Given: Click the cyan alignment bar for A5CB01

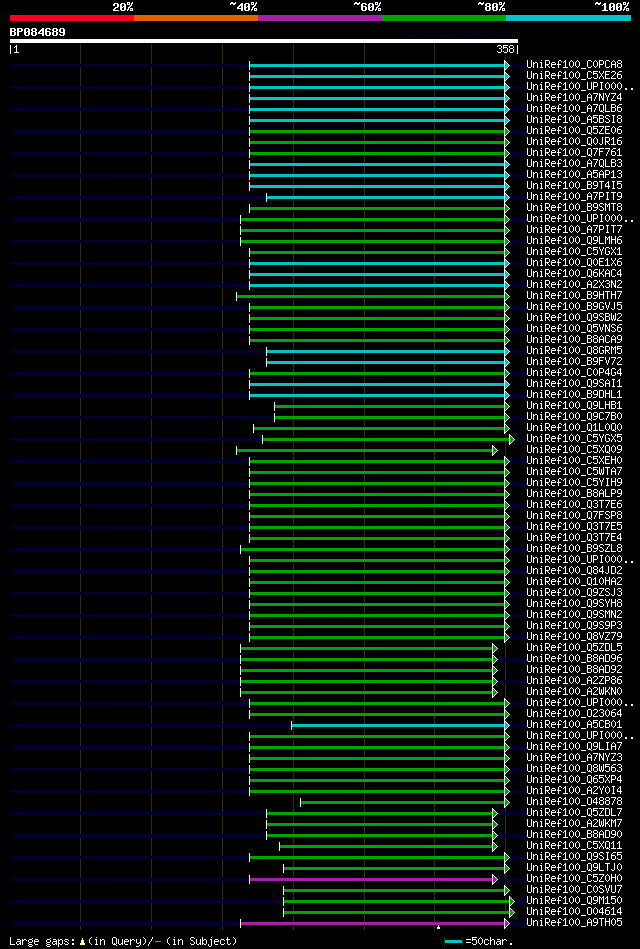Looking at the screenshot, I should point(400,725).
